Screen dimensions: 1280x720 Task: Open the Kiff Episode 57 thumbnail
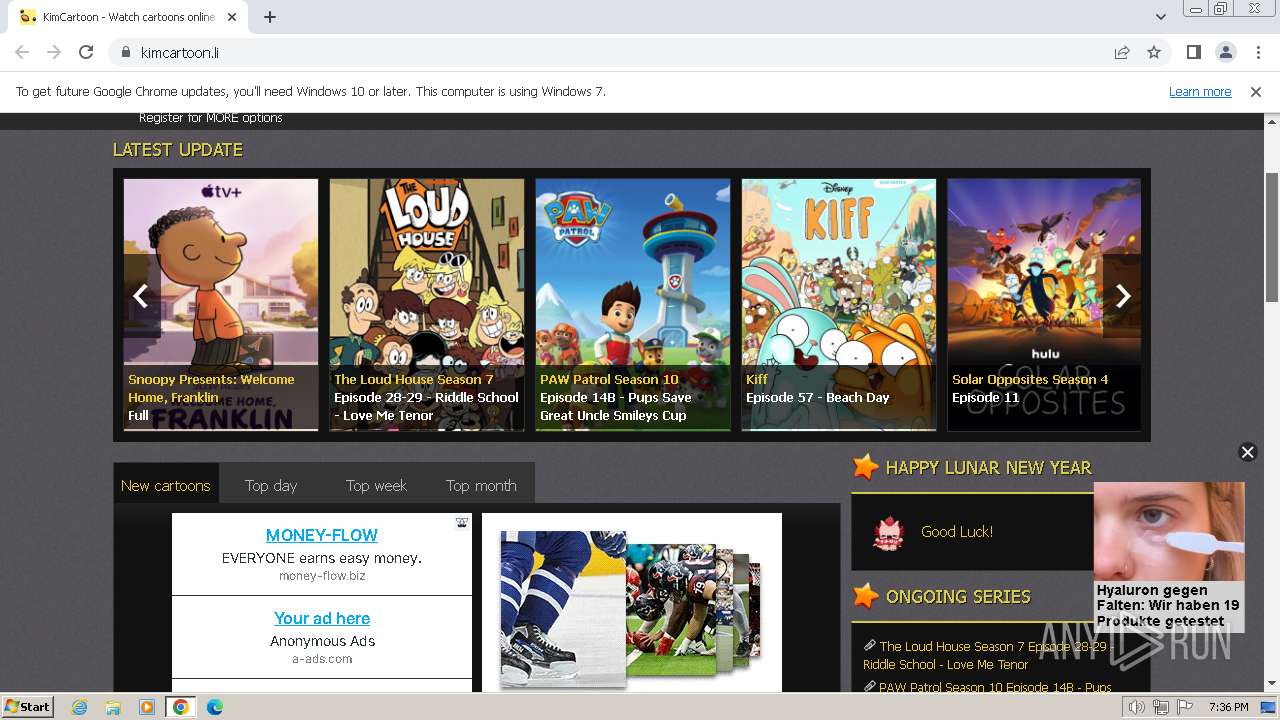[839, 305]
